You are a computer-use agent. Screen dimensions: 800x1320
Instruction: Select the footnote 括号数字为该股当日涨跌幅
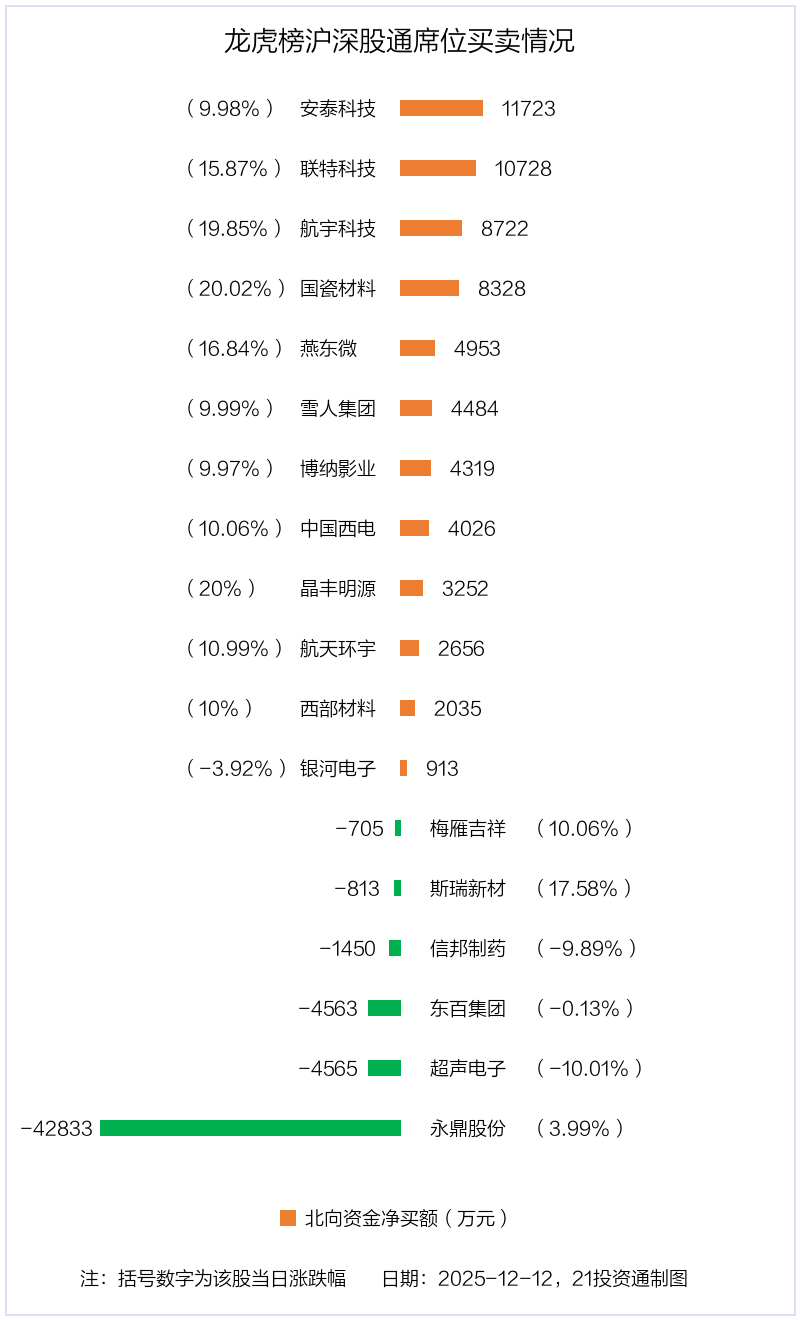coord(231,1278)
